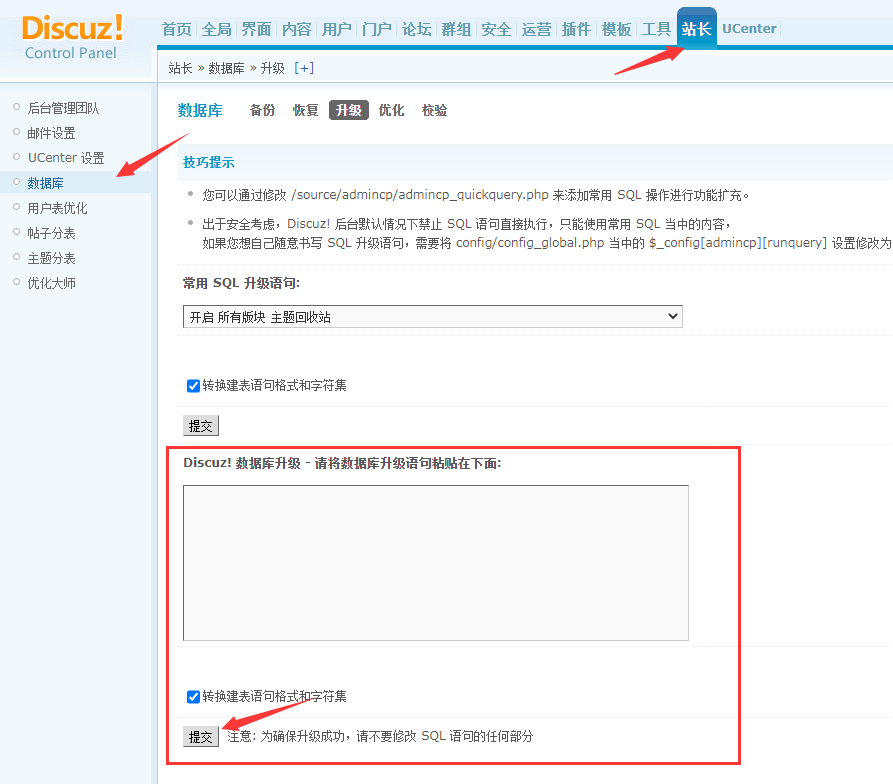
Task: Select the 站长 top menu tab
Action: coord(697,28)
